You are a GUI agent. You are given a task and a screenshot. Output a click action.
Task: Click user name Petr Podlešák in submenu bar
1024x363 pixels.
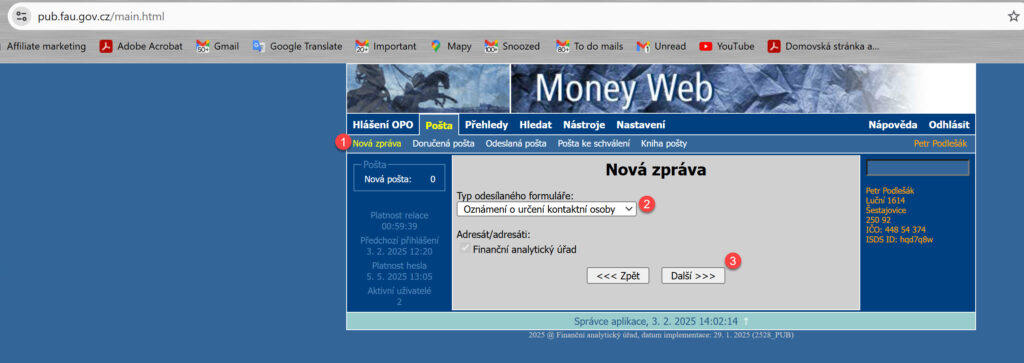click(x=940, y=144)
